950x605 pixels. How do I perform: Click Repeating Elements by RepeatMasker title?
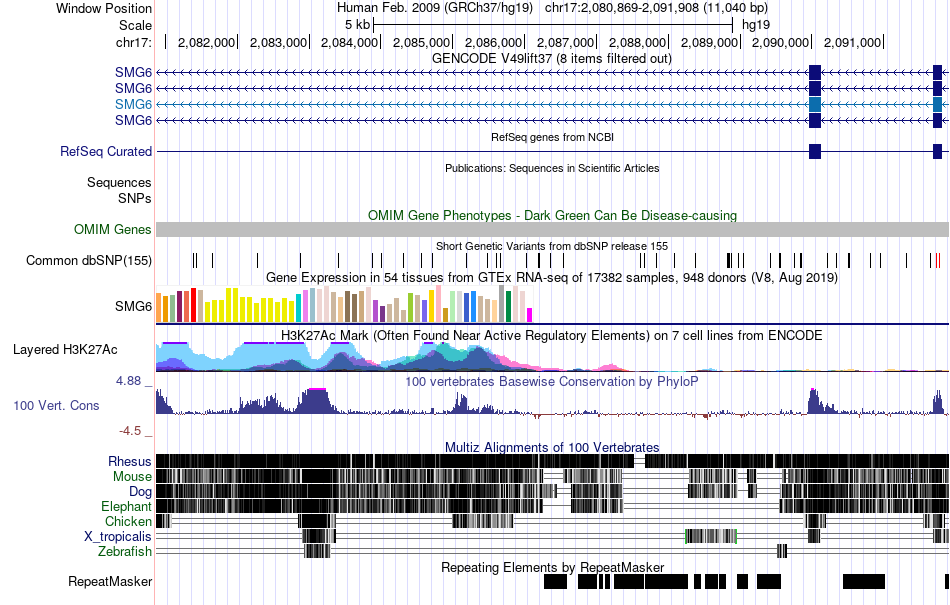coord(553,567)
